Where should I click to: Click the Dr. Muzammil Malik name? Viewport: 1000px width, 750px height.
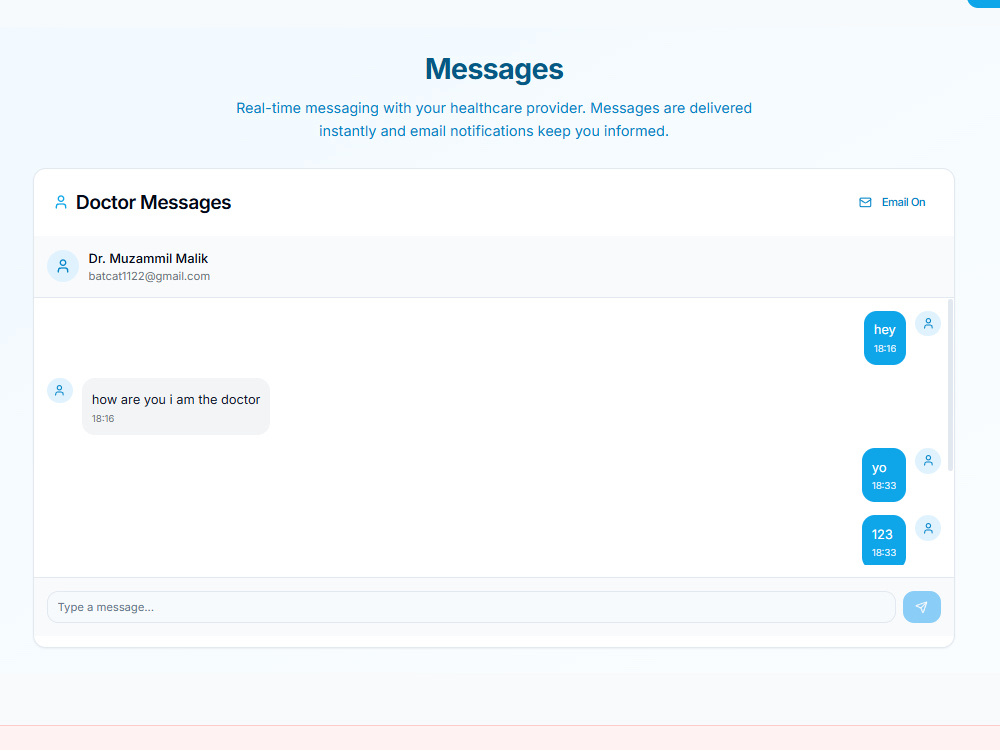click(x=148, y=258)
